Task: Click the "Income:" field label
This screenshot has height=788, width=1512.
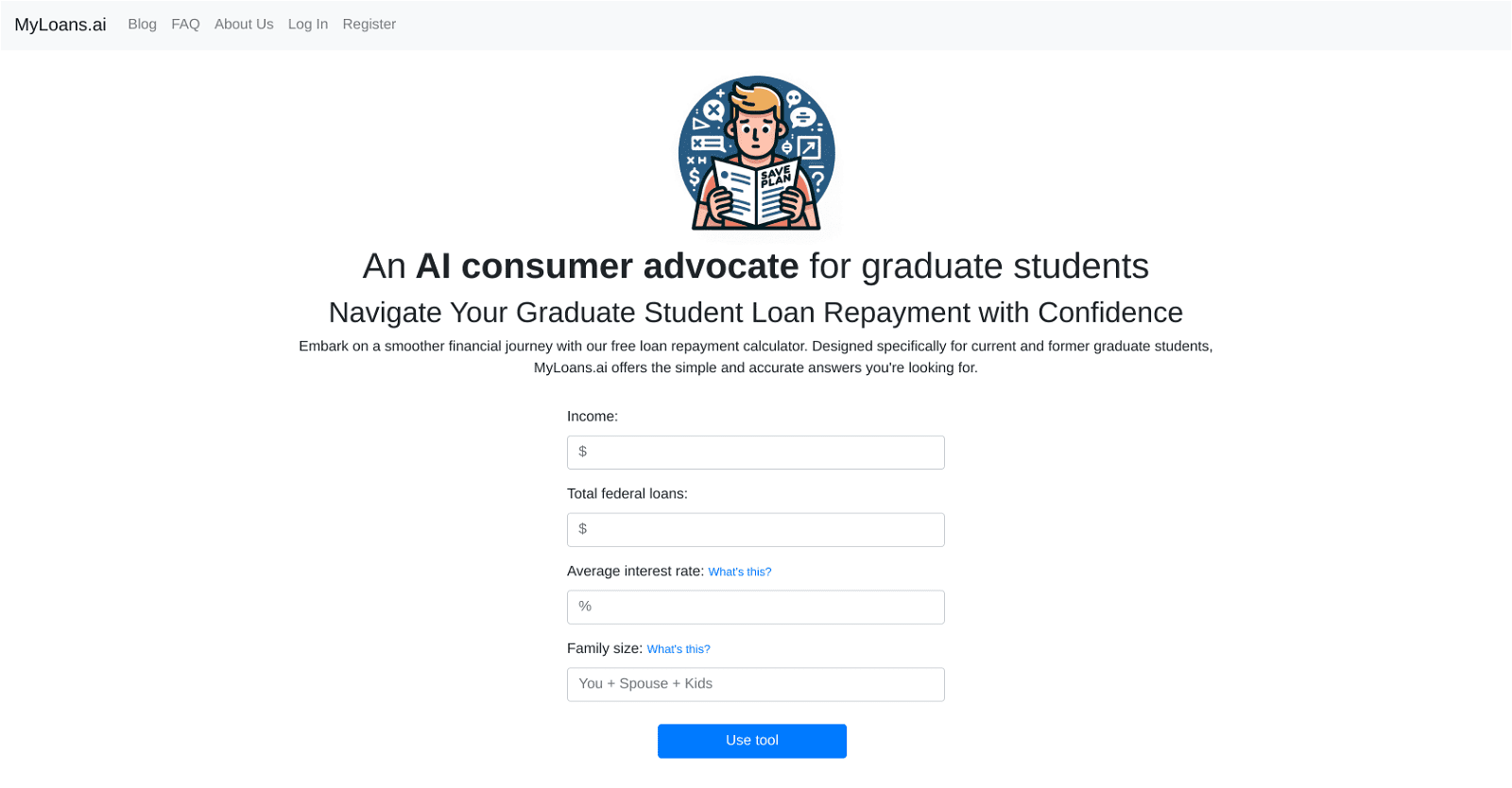Action: coord(593,417)
